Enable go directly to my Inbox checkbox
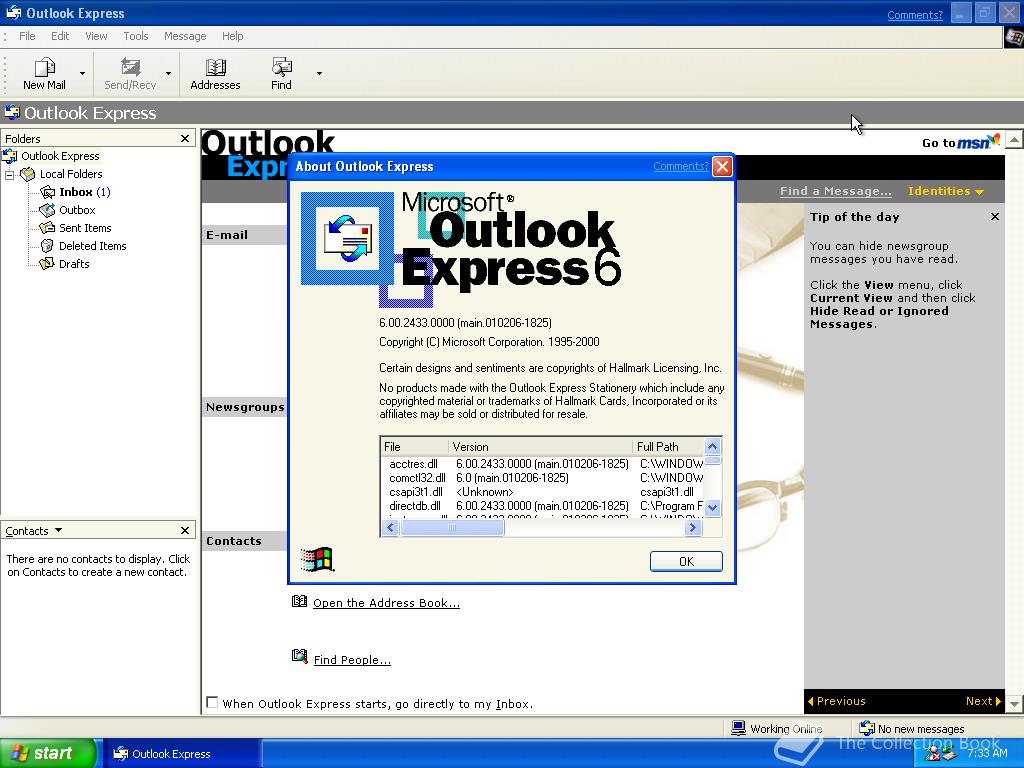This screenshot has height=768, width=1024. (212, 703)
